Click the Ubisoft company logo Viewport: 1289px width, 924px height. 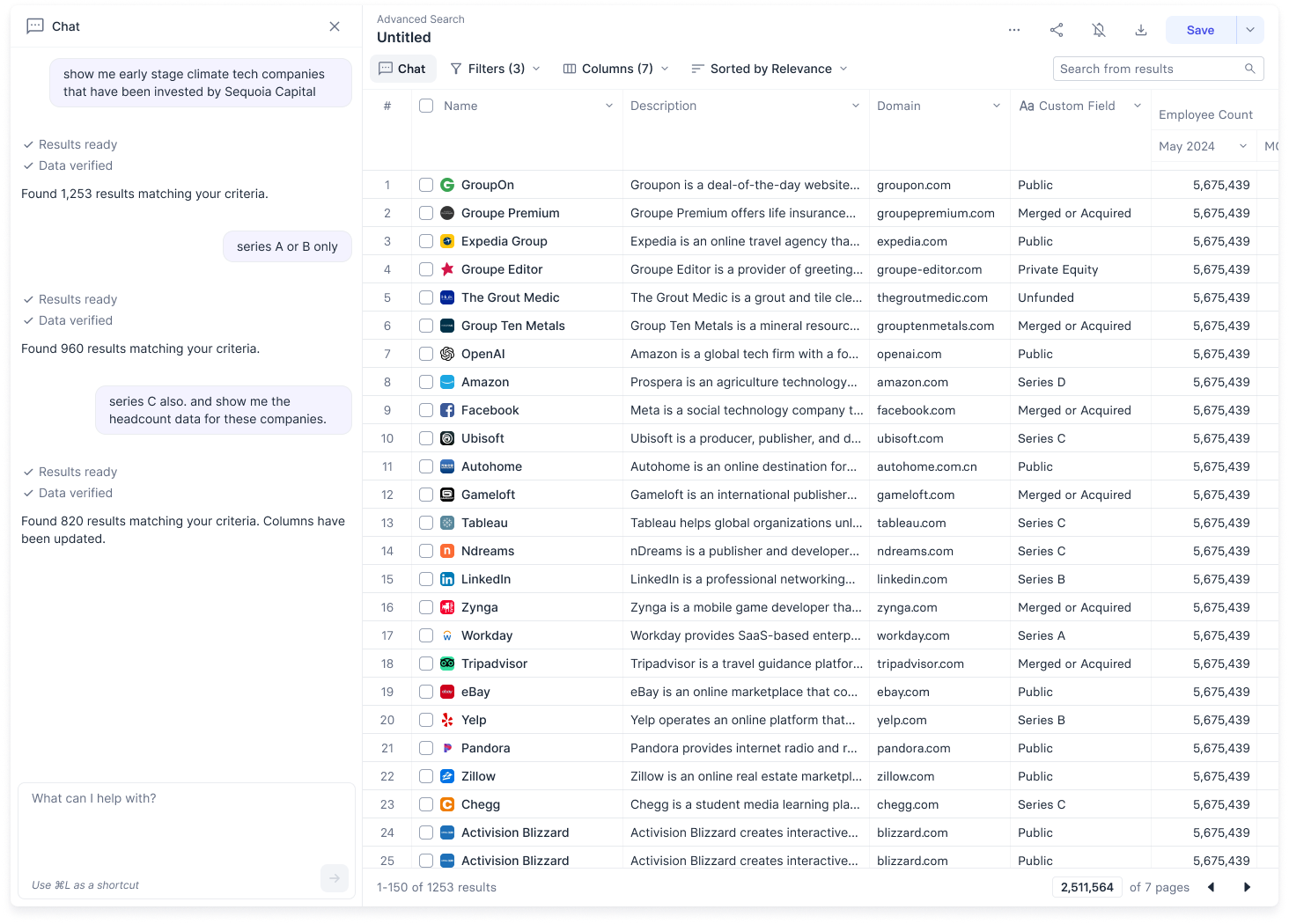447,438
